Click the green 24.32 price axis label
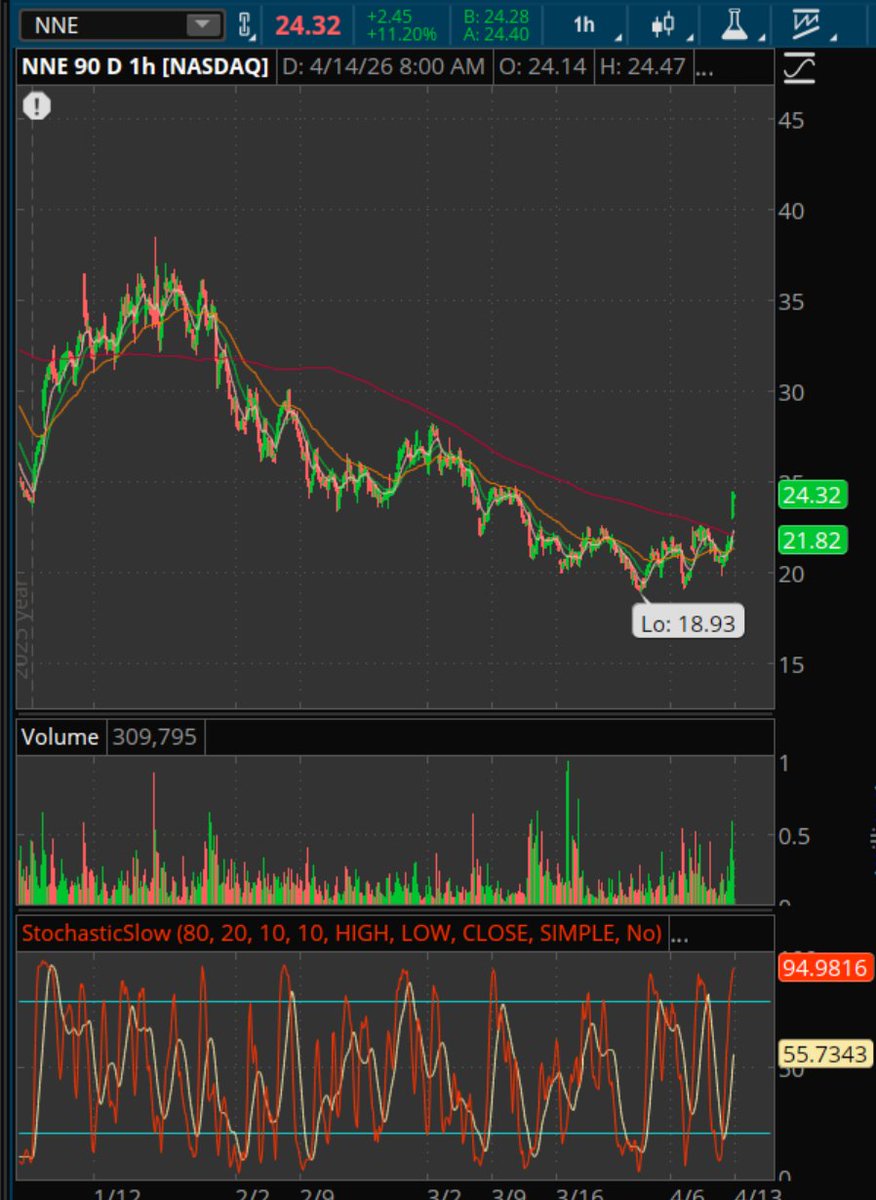The height and width of the screenshot is (1200, 876). point(812,495)
